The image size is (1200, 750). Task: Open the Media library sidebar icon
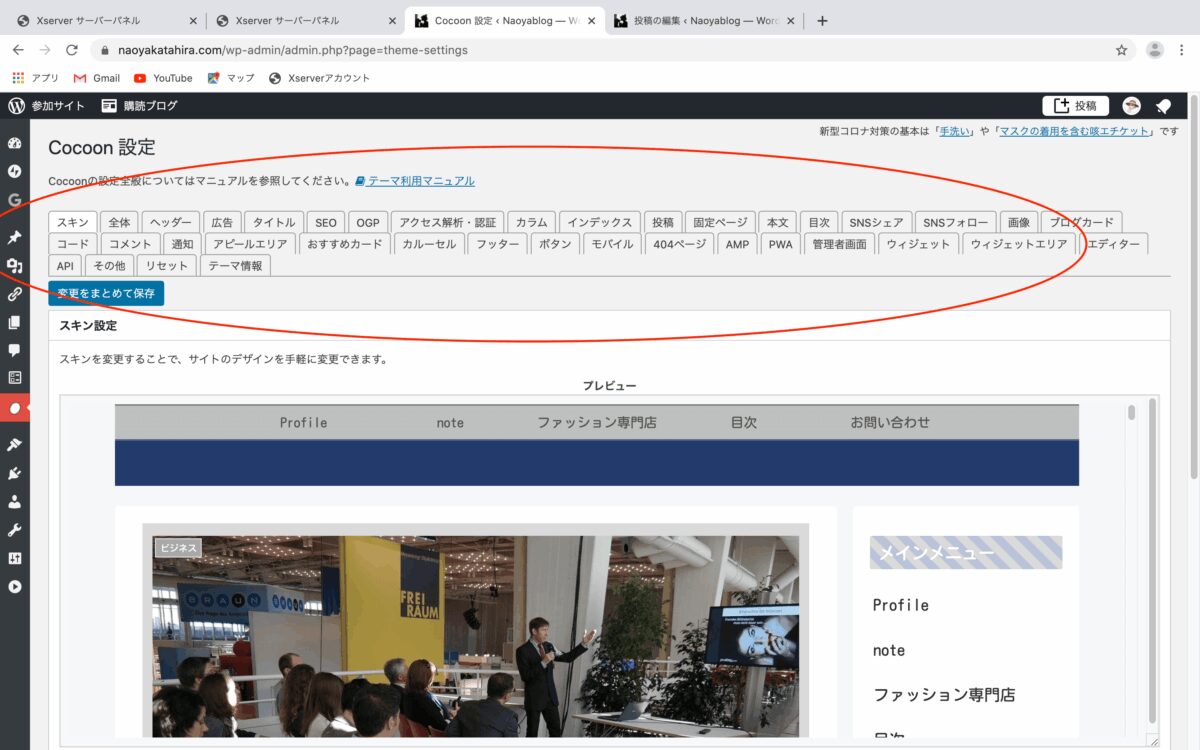pos(14,265)
